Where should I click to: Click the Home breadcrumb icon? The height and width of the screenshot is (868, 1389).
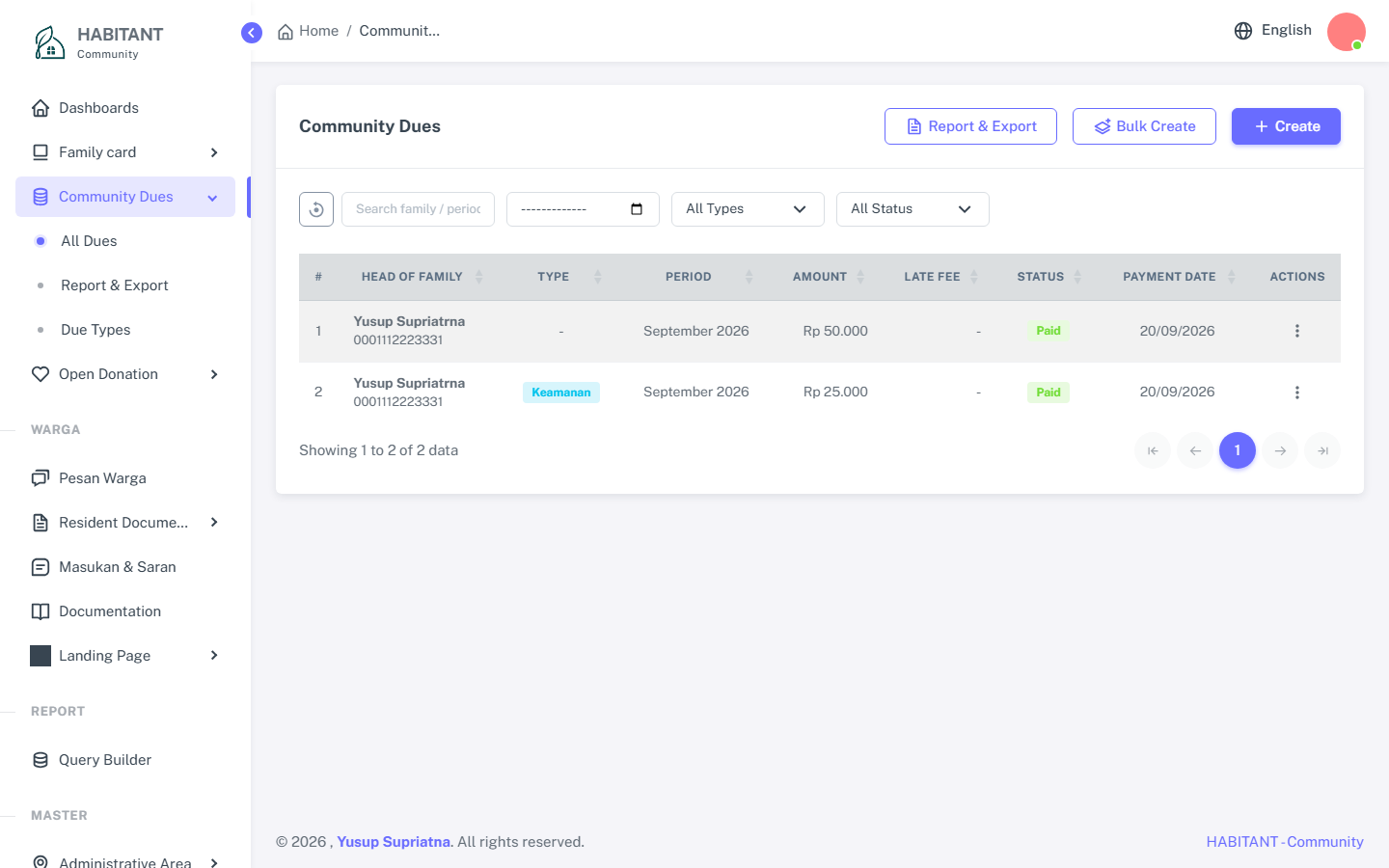[x=286, y=32]
